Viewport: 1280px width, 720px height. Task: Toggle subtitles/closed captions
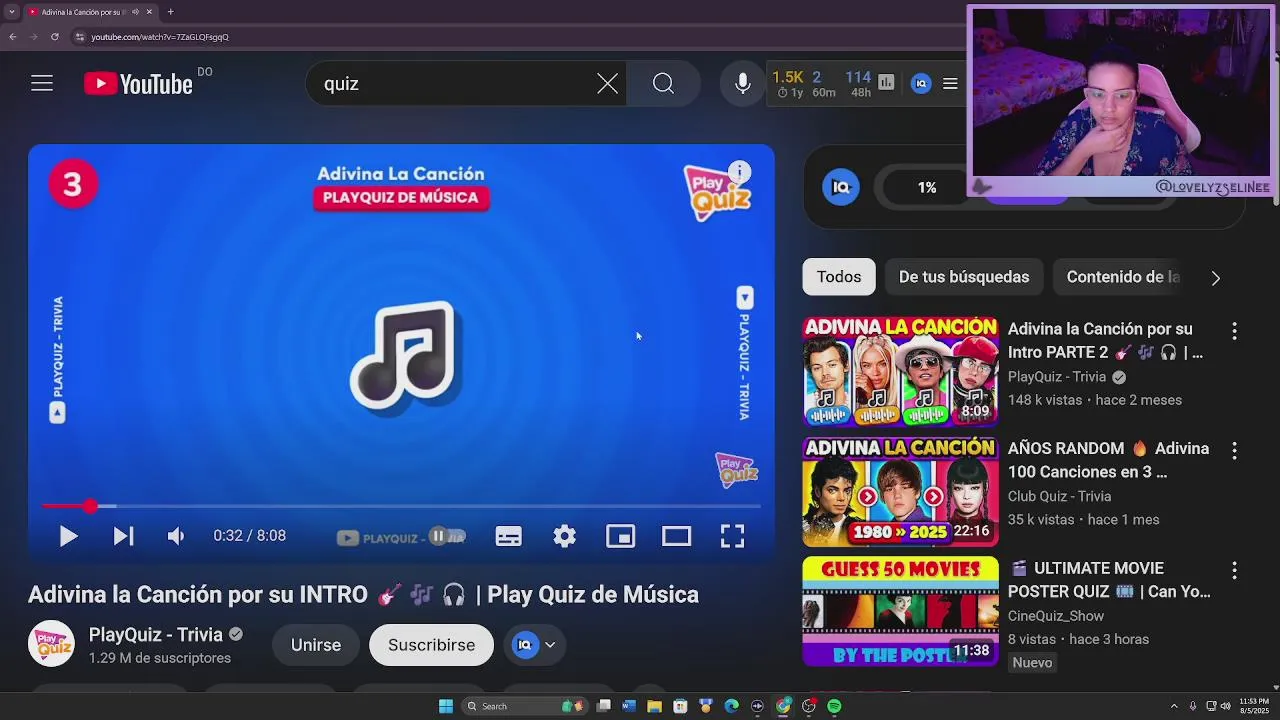click(x=508, y=536)
